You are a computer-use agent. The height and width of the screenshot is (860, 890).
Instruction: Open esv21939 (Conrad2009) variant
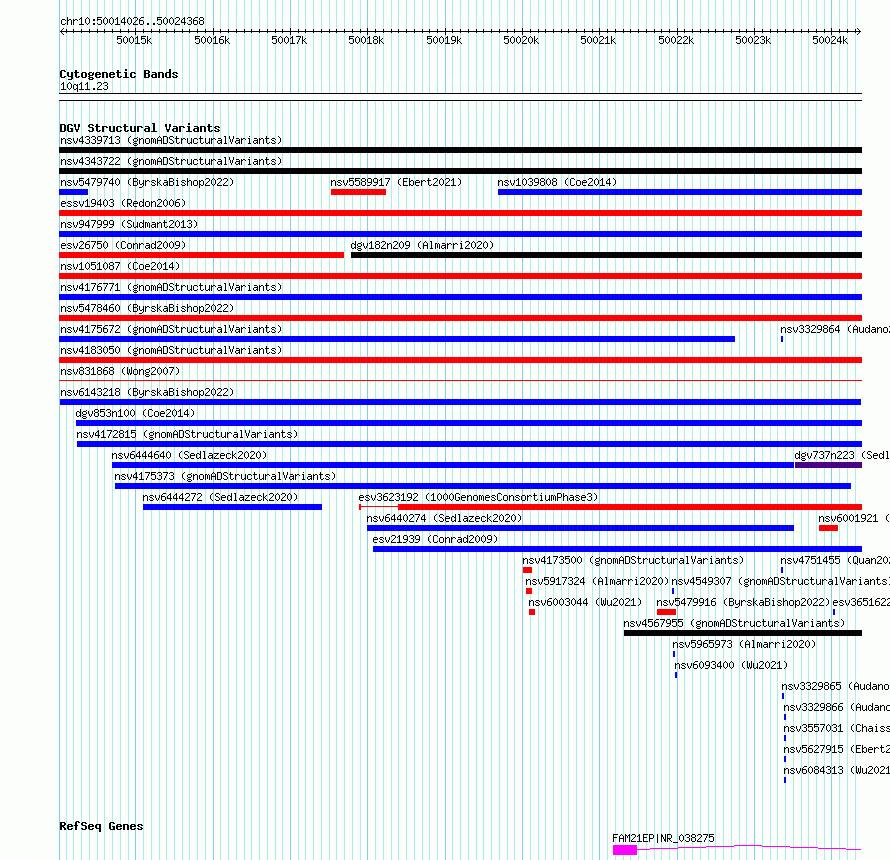pyautogui.click(x=435, y=539)
